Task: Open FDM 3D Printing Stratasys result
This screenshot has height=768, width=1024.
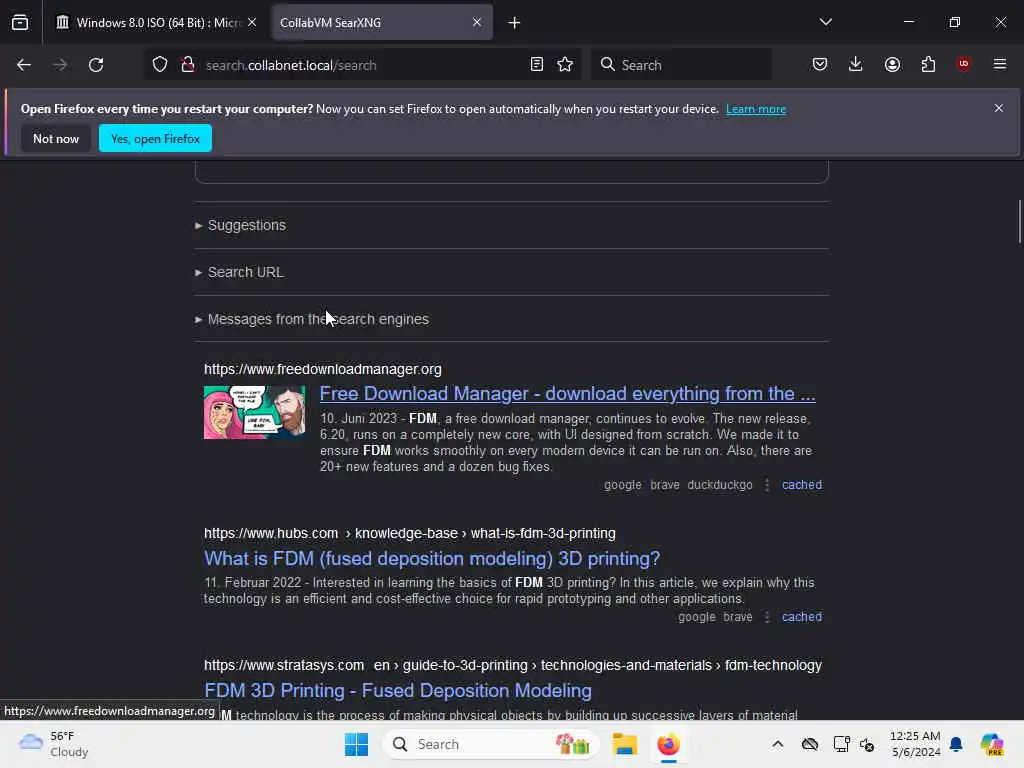Action: coord(398,691)
